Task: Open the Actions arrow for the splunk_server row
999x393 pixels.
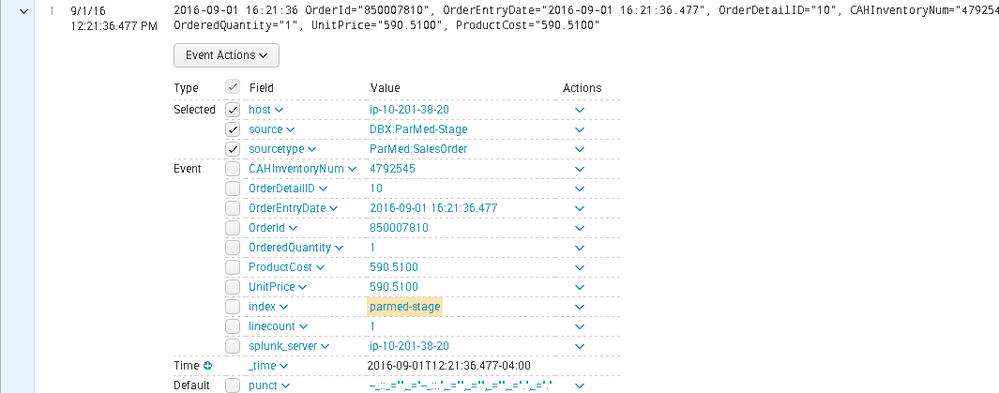Action: click(x=579, y=347)
